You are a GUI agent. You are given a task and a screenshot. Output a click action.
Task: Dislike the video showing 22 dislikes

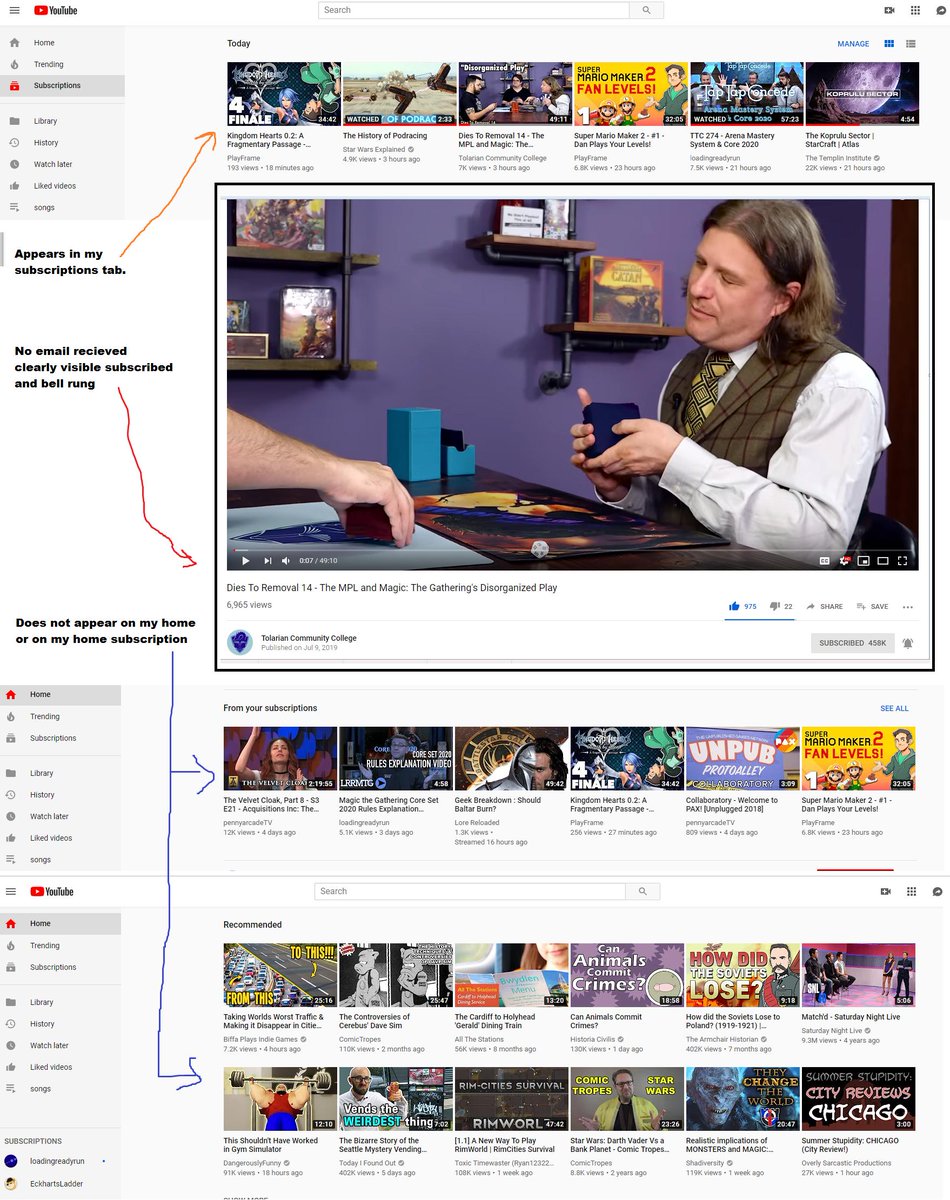[x=782, y=606]
